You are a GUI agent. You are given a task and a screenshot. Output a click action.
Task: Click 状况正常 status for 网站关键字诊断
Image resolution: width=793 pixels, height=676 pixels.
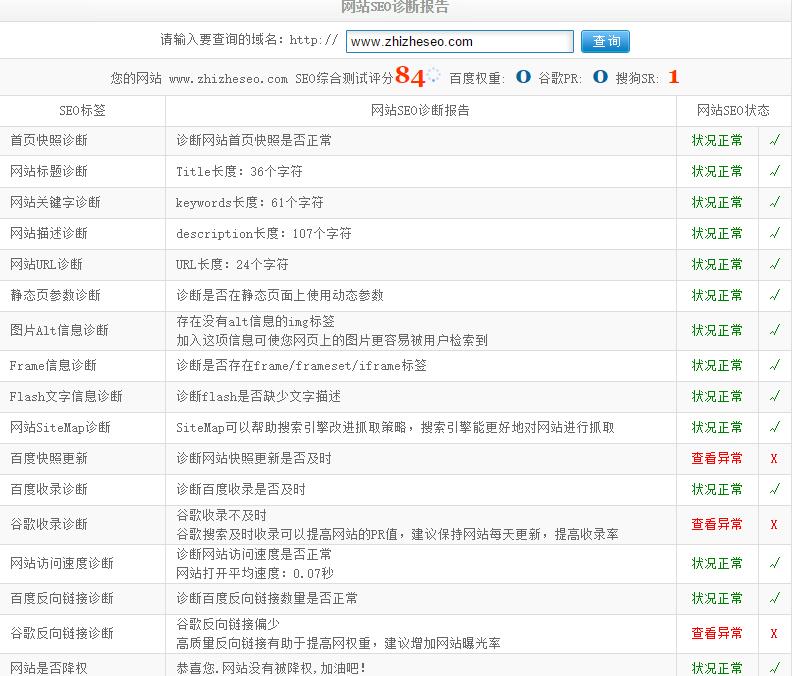(717, 203)
